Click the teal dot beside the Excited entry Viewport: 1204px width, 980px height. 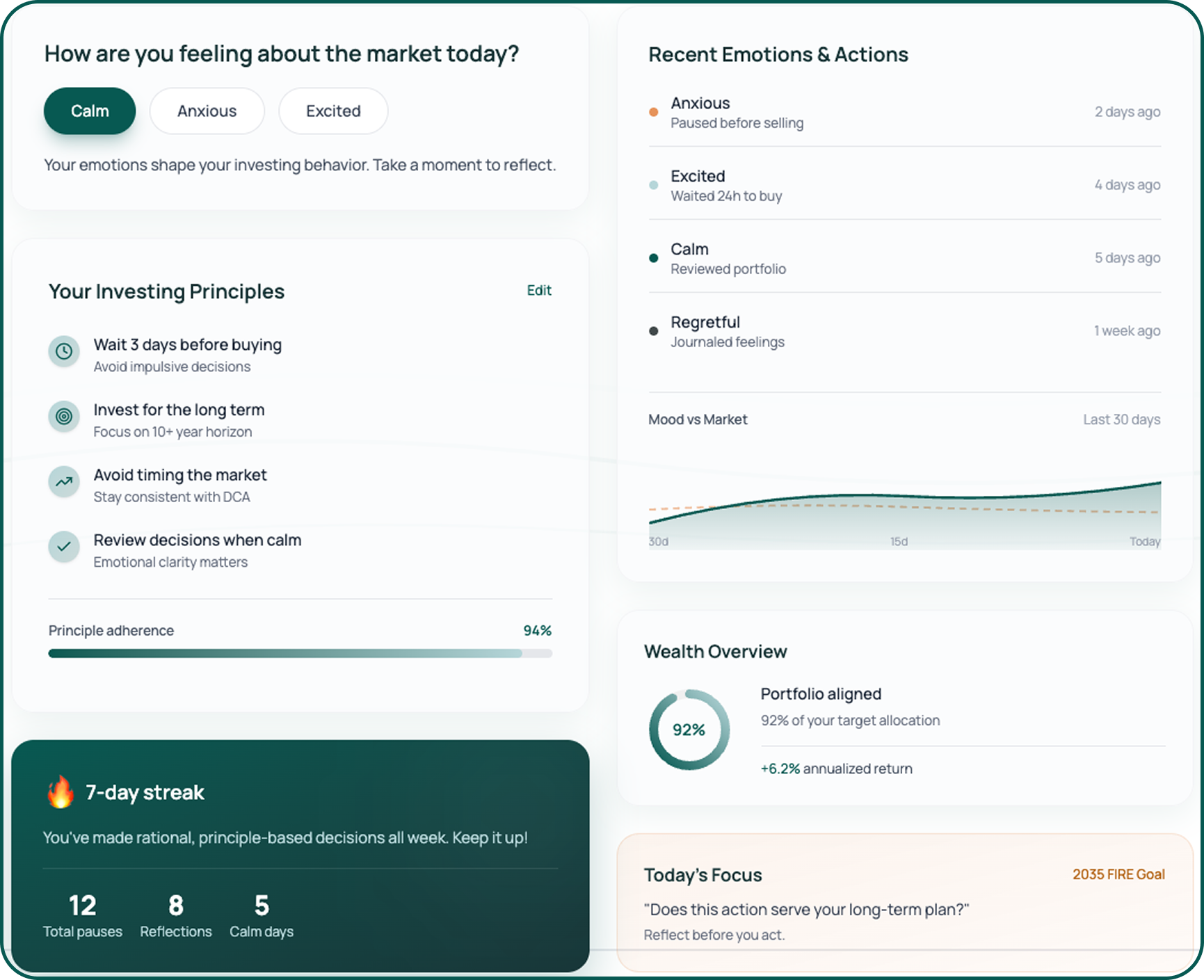coord(652,185)
